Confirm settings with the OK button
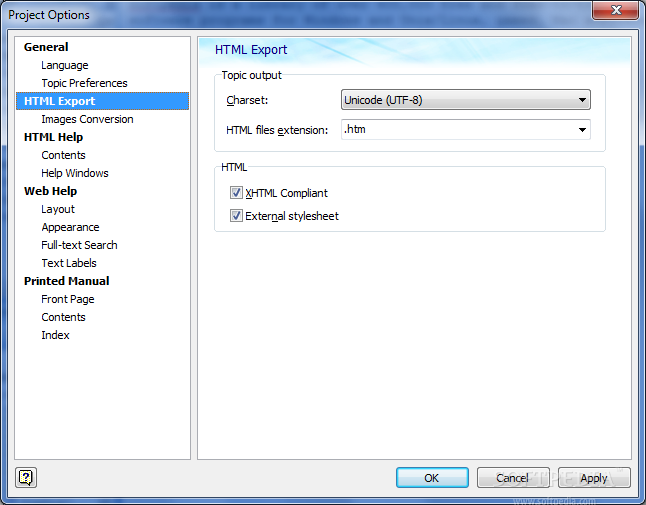This screenshot has height=505, width=646. tap(432, 478)
